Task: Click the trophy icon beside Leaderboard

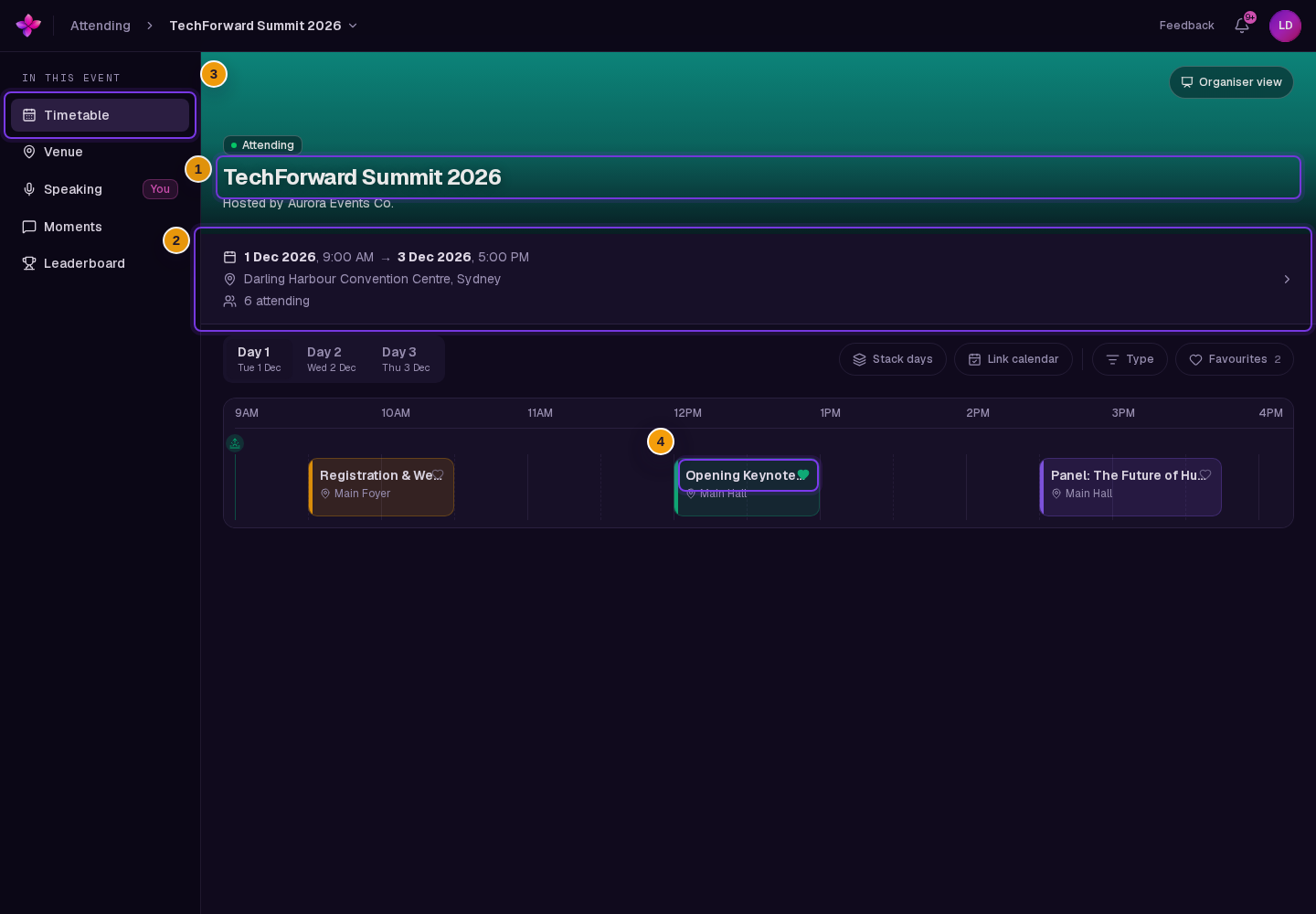Action: [29, 263]
